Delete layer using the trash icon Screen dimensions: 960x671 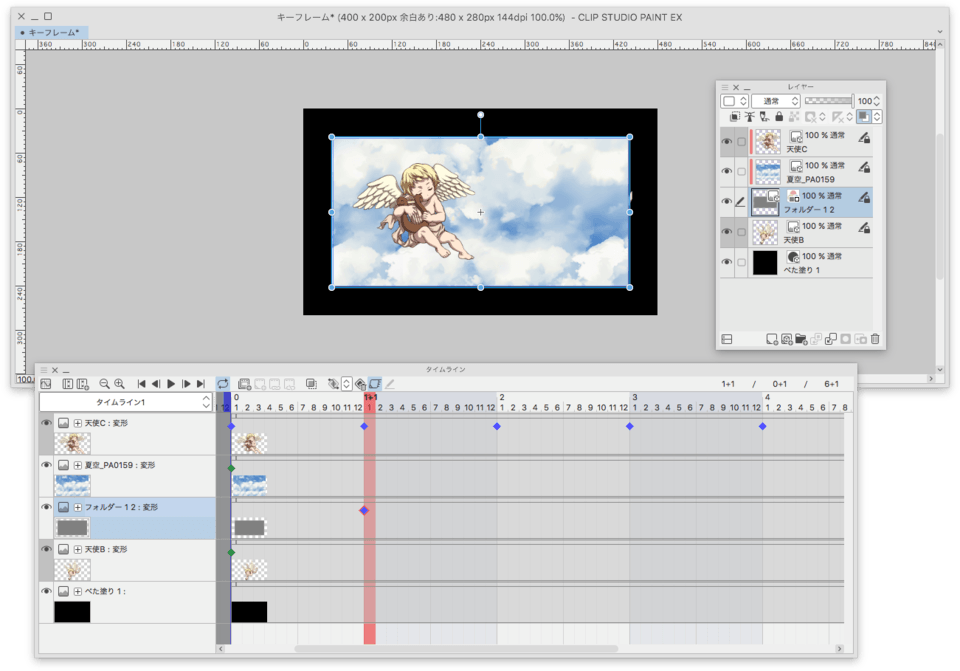[875, 339]
